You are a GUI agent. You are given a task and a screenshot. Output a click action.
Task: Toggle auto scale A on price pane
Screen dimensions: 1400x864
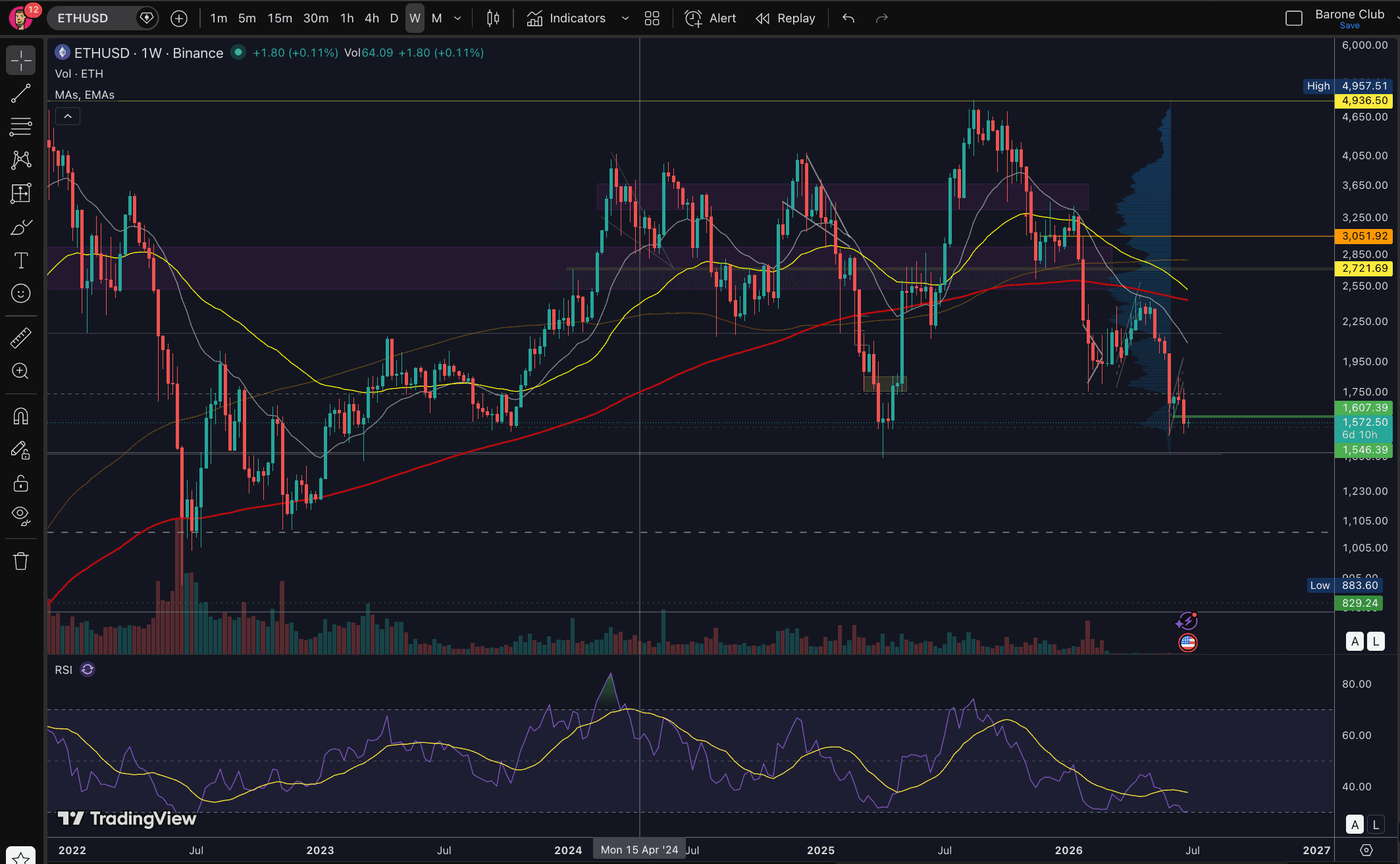(1355, 641)
